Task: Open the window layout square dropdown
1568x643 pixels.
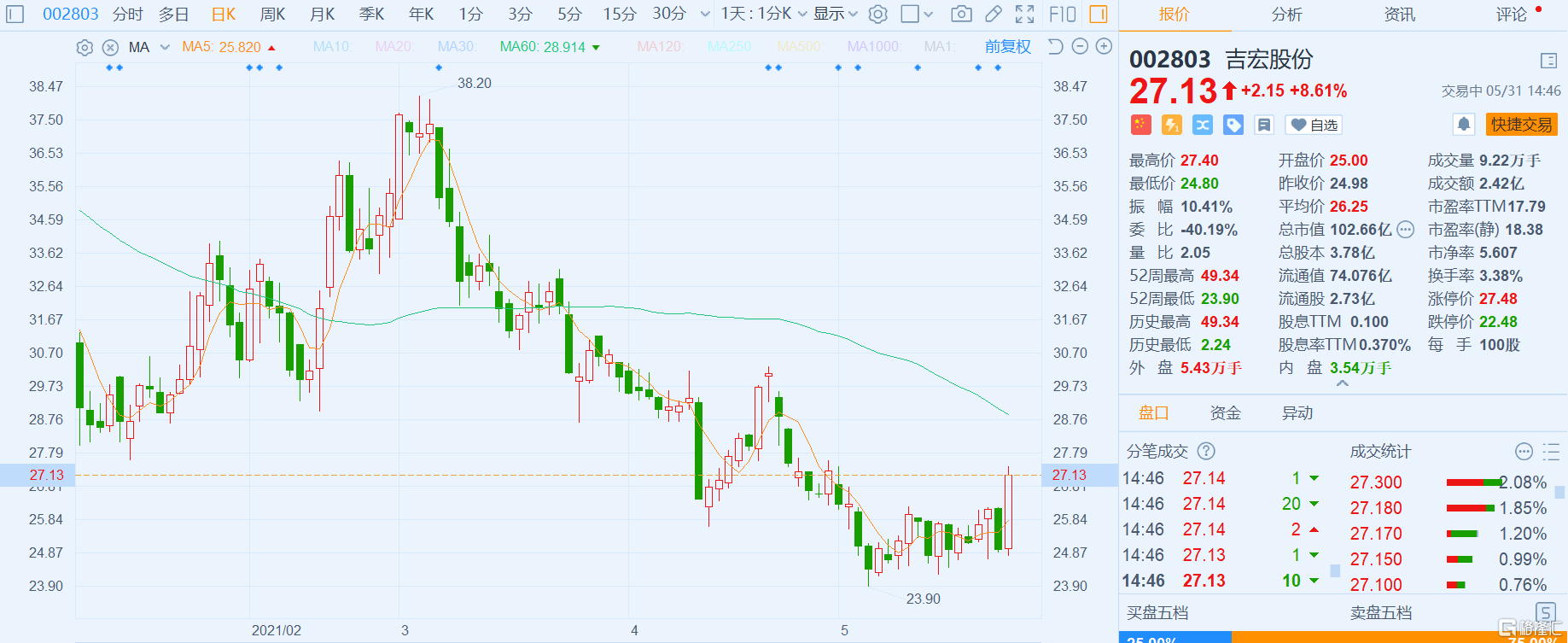Action: [918, 14]
